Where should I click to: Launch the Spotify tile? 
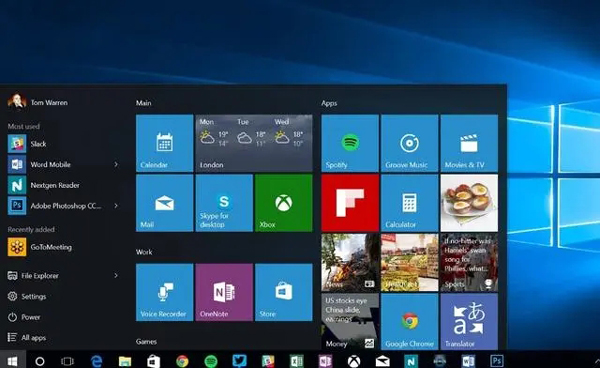(350, 143)
